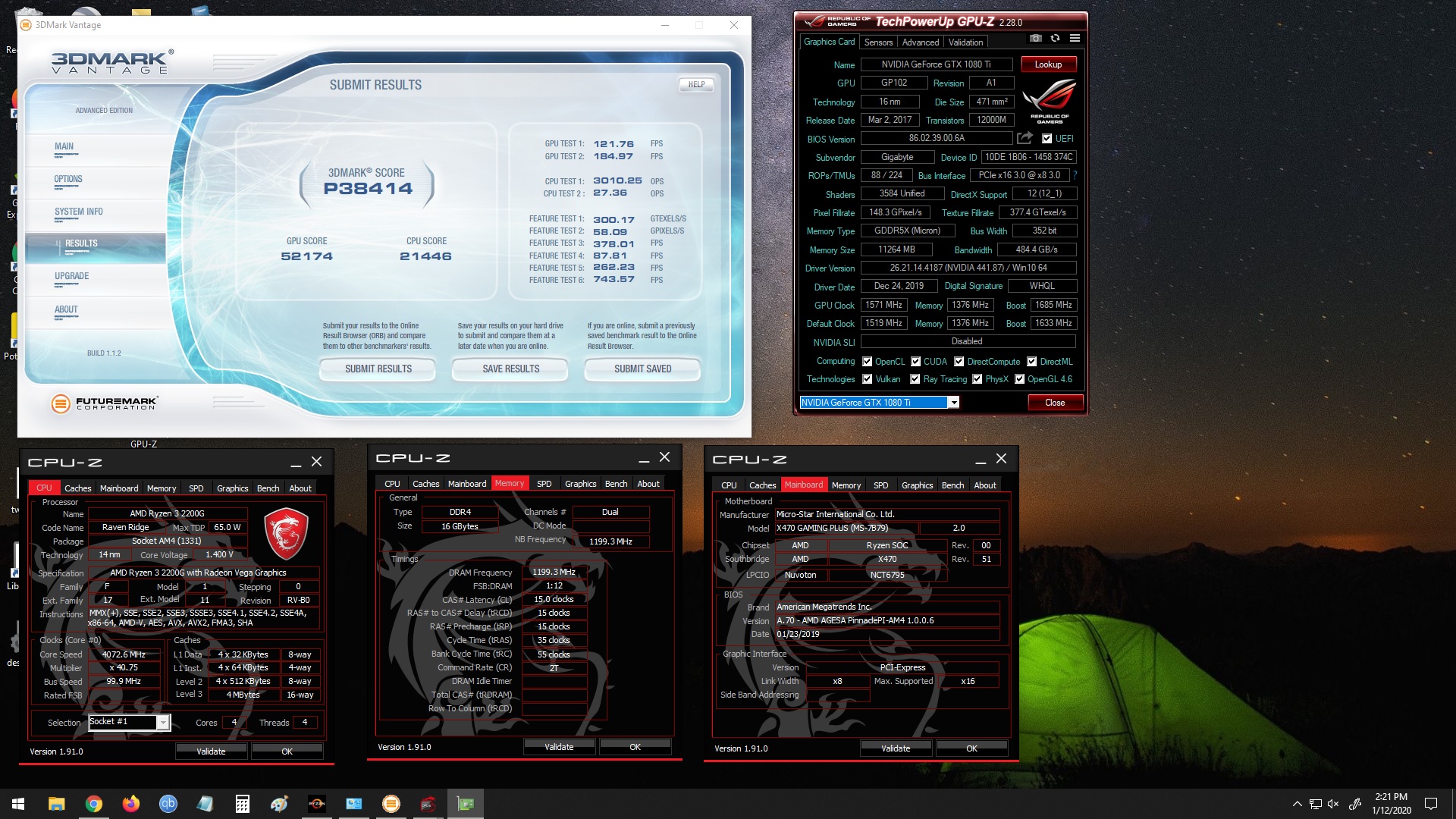Click Validate in the right CPU-Z window
Screen dimensions: 1456x819
(896, 748)
